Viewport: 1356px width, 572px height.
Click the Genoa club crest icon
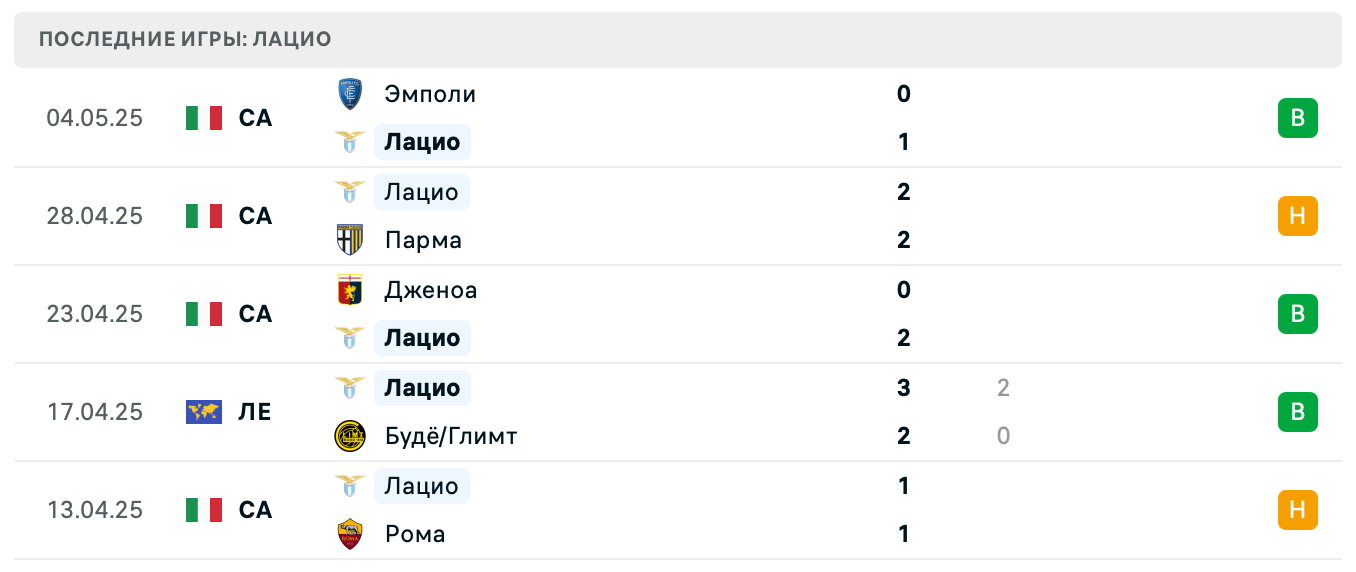pos(350,290)
